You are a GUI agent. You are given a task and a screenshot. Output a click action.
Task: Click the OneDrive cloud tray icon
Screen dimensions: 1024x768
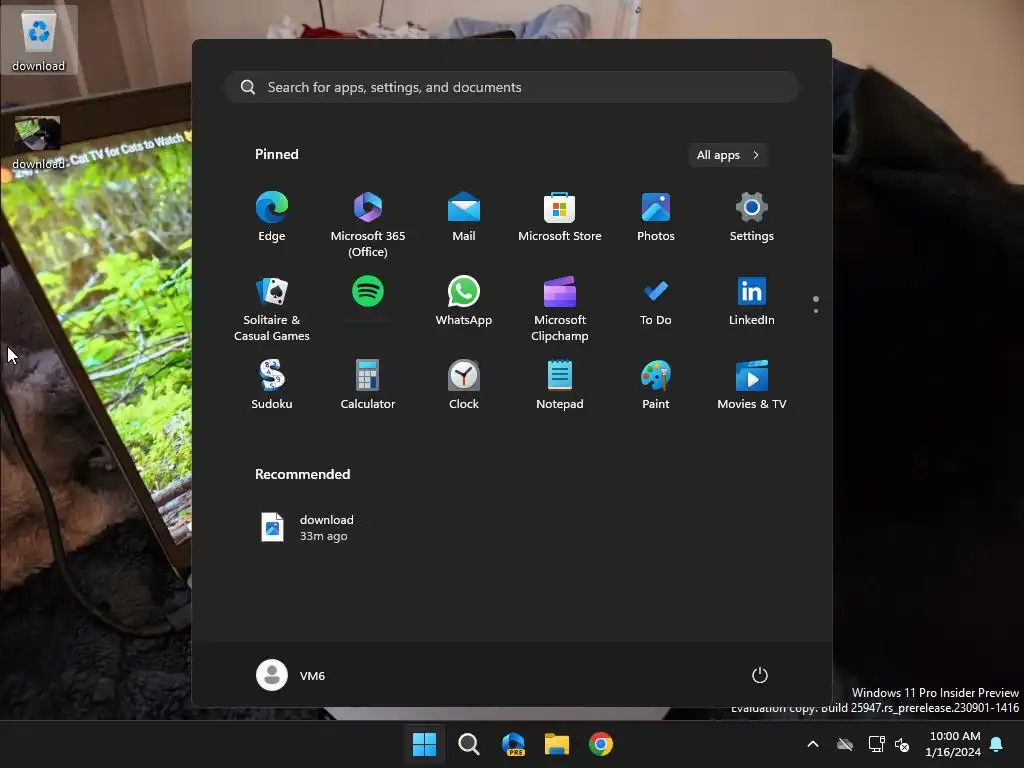(845, 744)
